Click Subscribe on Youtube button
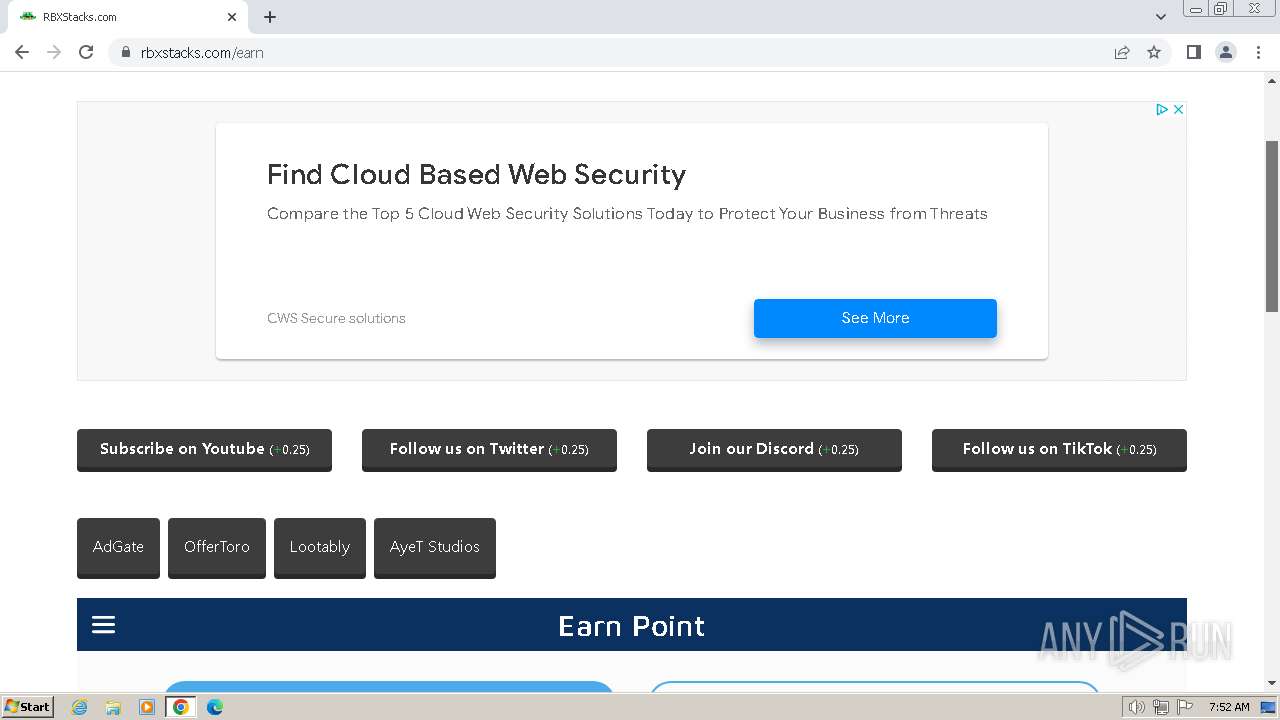Screen dimensions: 1280x720 tap(204, 450)
